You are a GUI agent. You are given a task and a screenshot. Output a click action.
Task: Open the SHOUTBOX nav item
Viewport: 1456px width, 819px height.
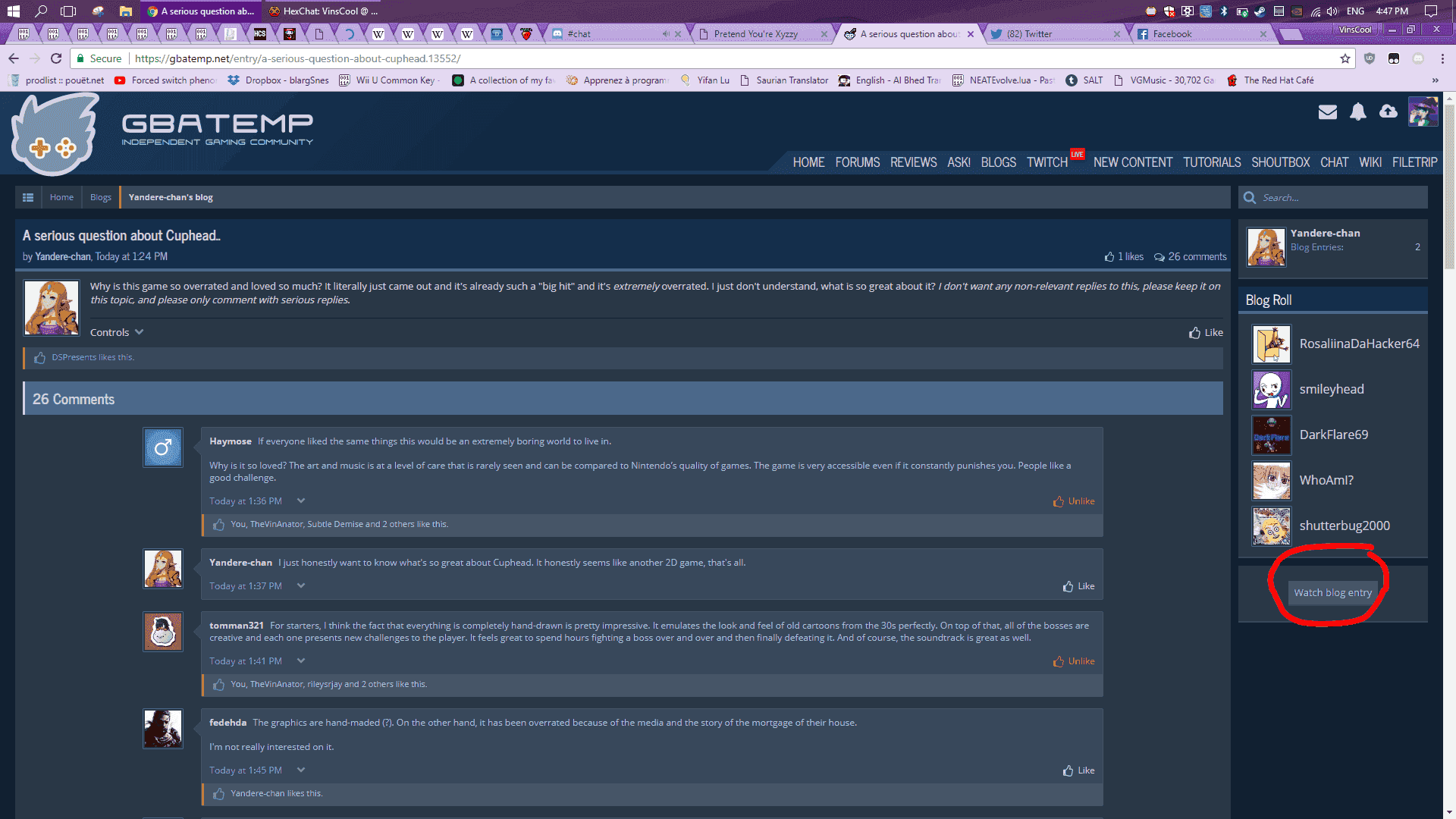coord(1280,162)
